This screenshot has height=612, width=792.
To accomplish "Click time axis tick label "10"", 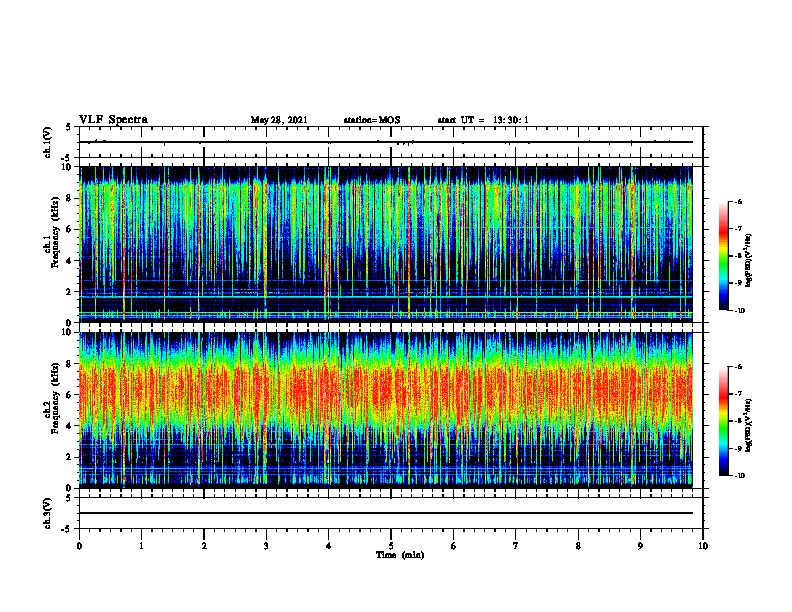I will click(703, 546).
